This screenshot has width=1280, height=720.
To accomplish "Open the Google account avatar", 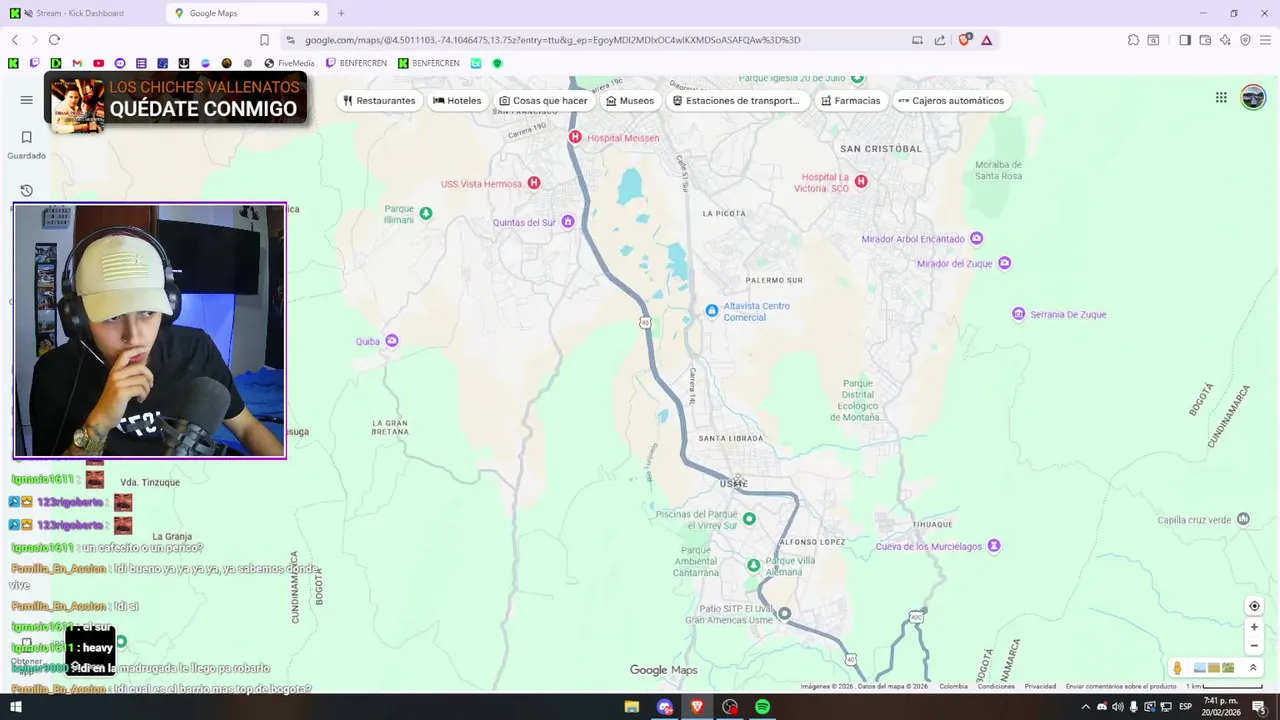I will [1253, 97].
